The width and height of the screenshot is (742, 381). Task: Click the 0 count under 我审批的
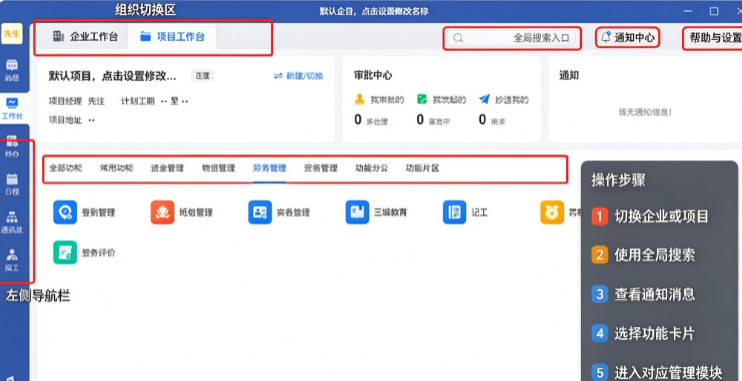point(358,120)
